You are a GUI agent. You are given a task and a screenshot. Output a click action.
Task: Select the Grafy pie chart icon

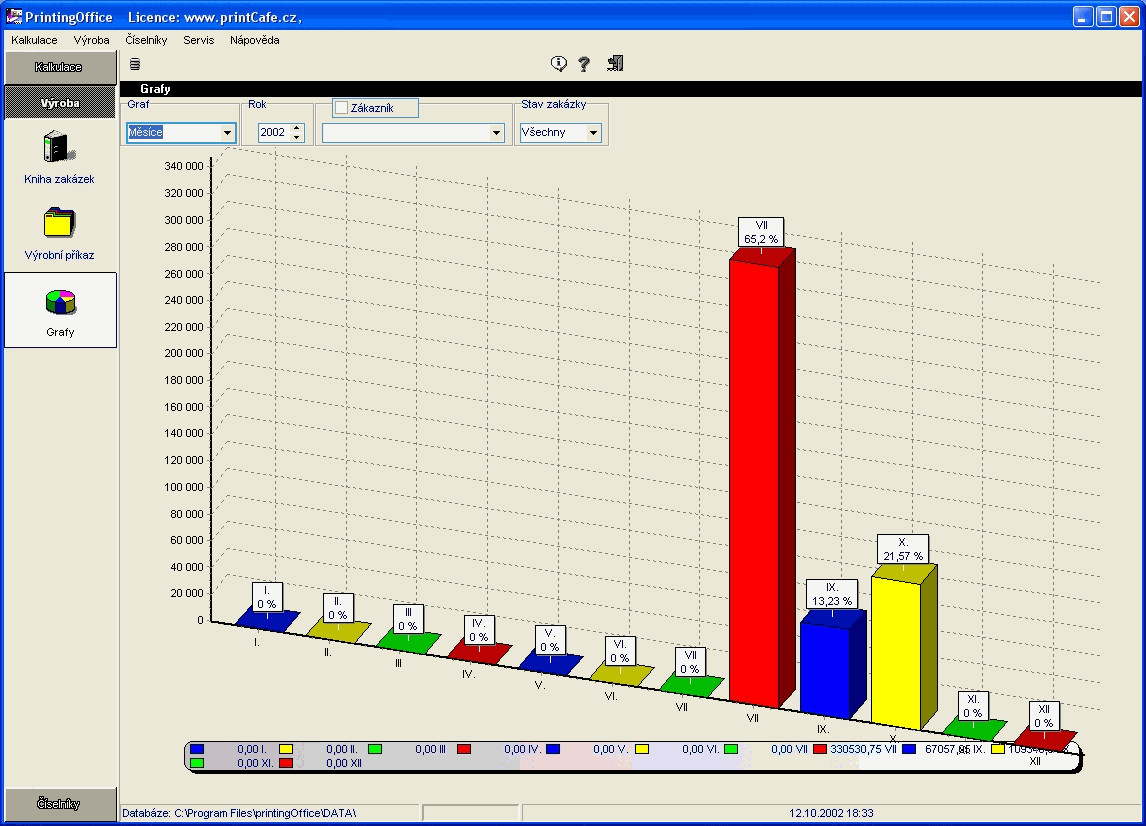[x=60, y=301]
